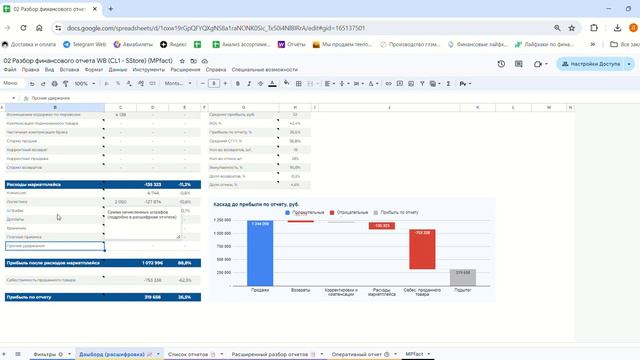Click the browser address bar URL

pos(216,28)
